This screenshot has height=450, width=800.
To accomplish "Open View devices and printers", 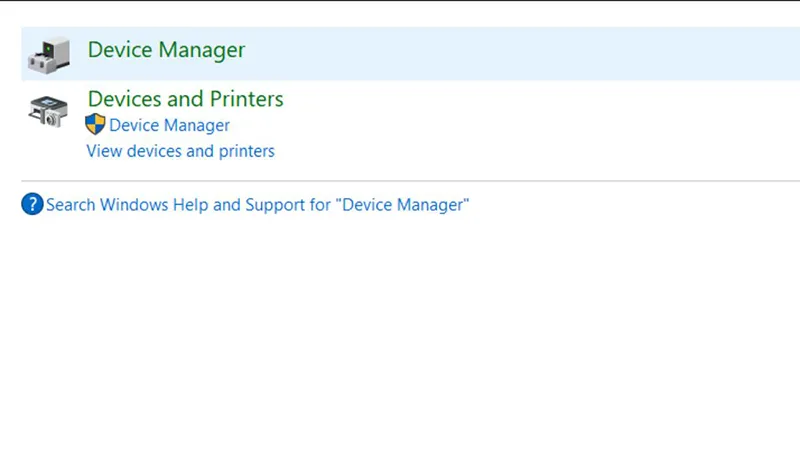I will (x=180, y=151).
